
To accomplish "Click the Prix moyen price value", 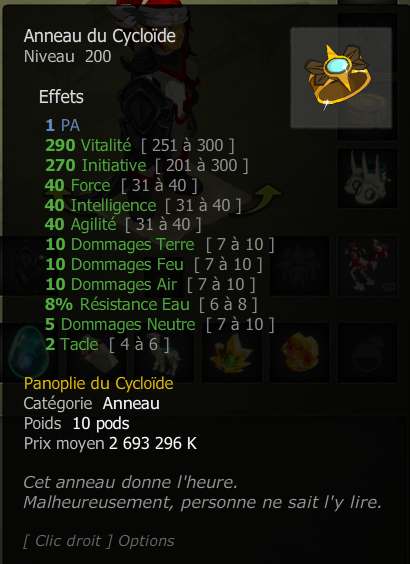I will 153,444.
